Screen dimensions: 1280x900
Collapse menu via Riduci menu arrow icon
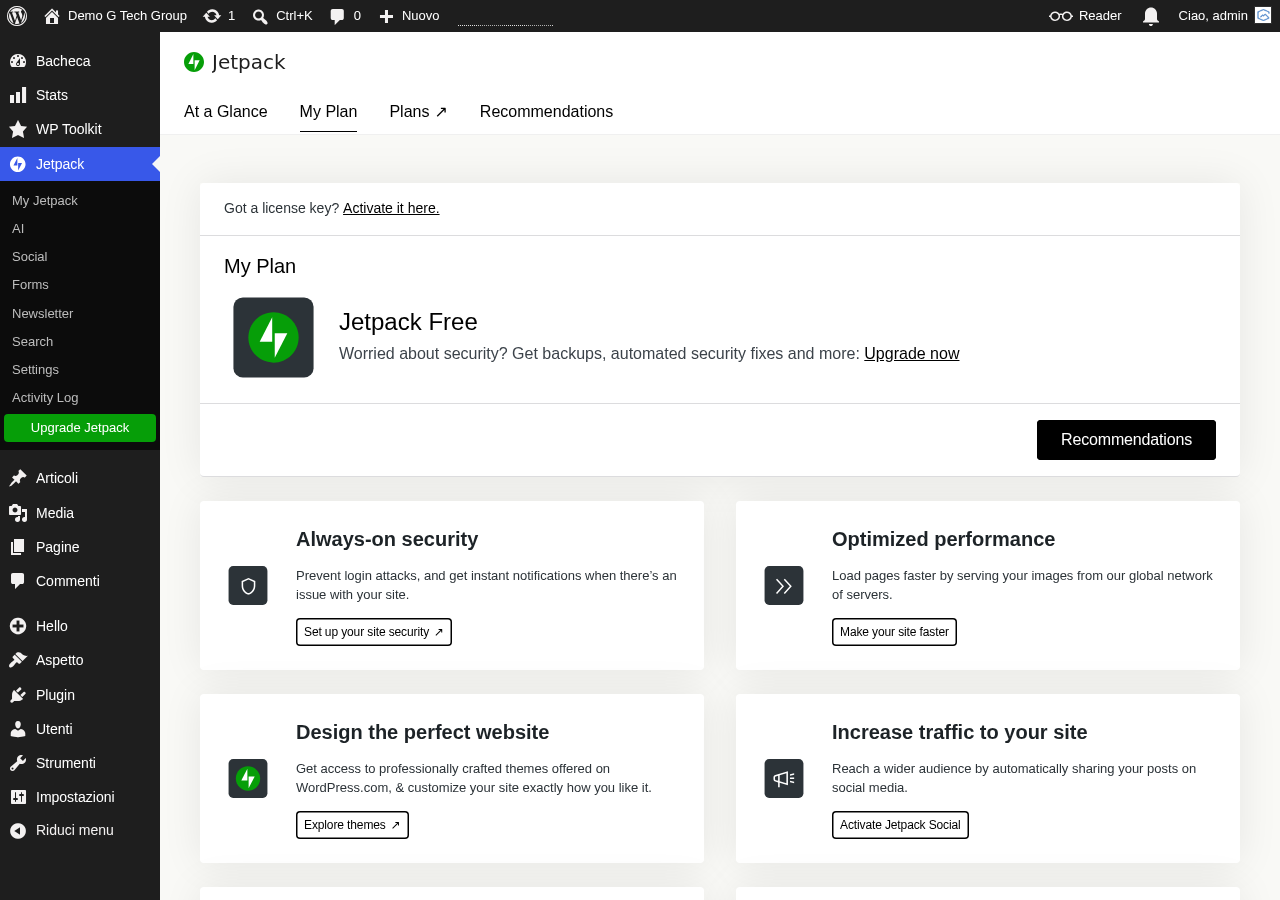coord(18,830)
